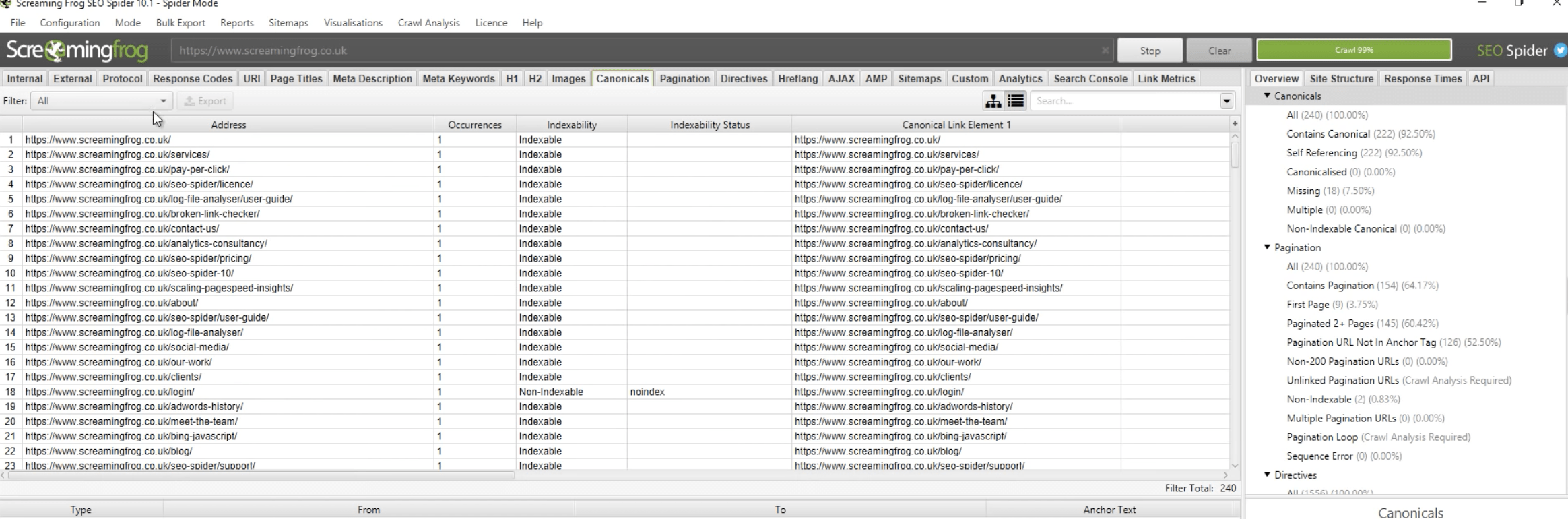The height and width of the screenshot is (519, 1568).
Task: Open the Sitemaps menu
Action: (x=288, y=22)
